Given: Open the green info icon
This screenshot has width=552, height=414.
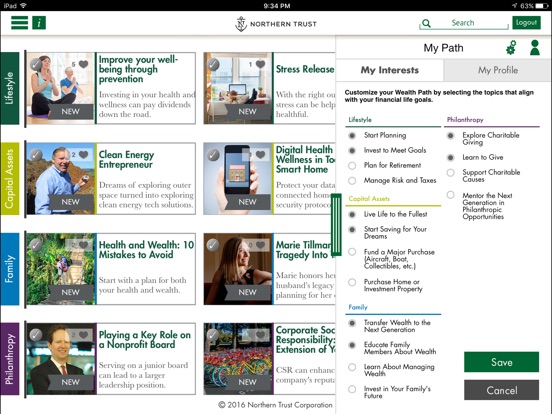Looking at the screenshot, I should 39,23.
